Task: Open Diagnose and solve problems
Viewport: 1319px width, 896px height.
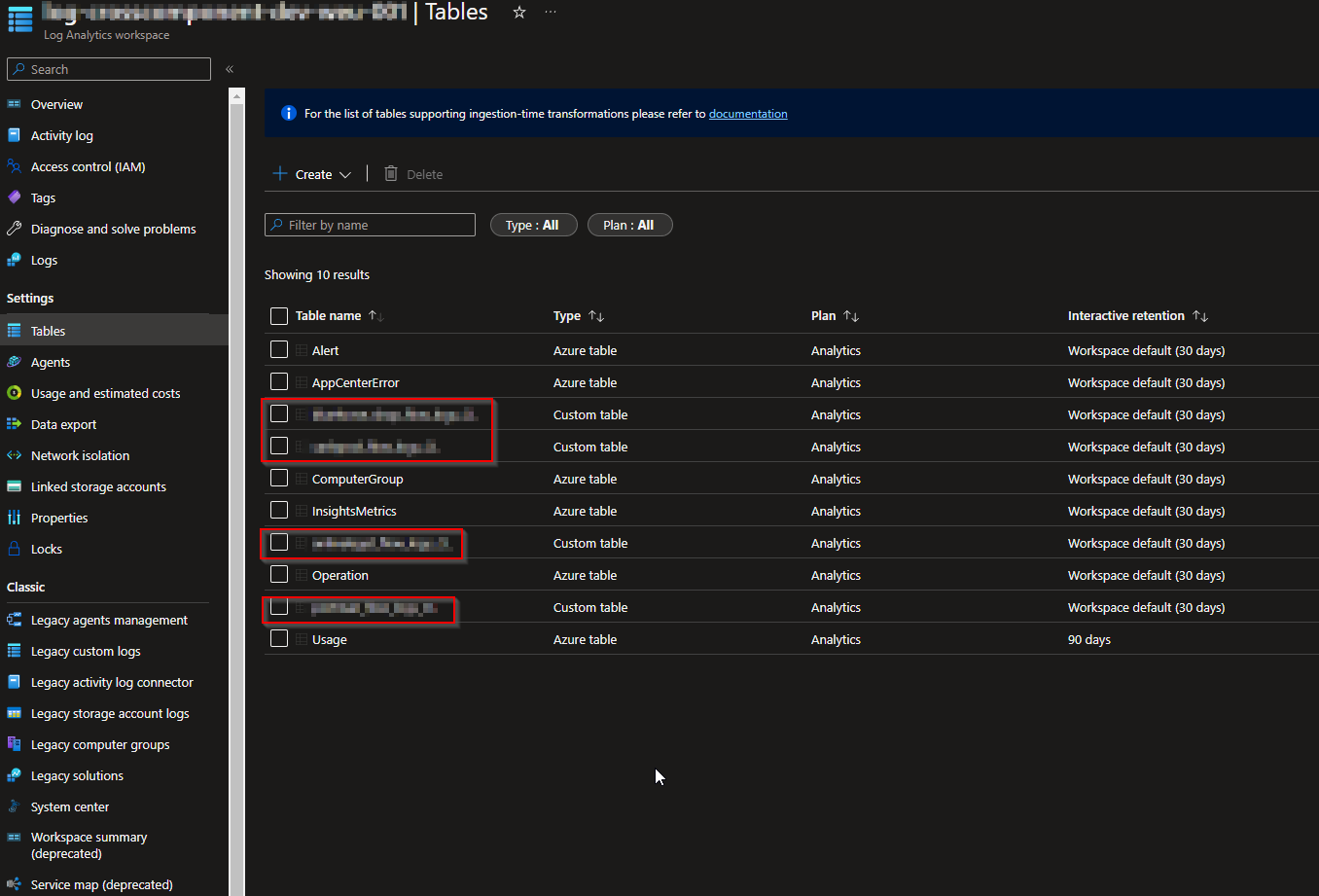Action: point(112,229)
